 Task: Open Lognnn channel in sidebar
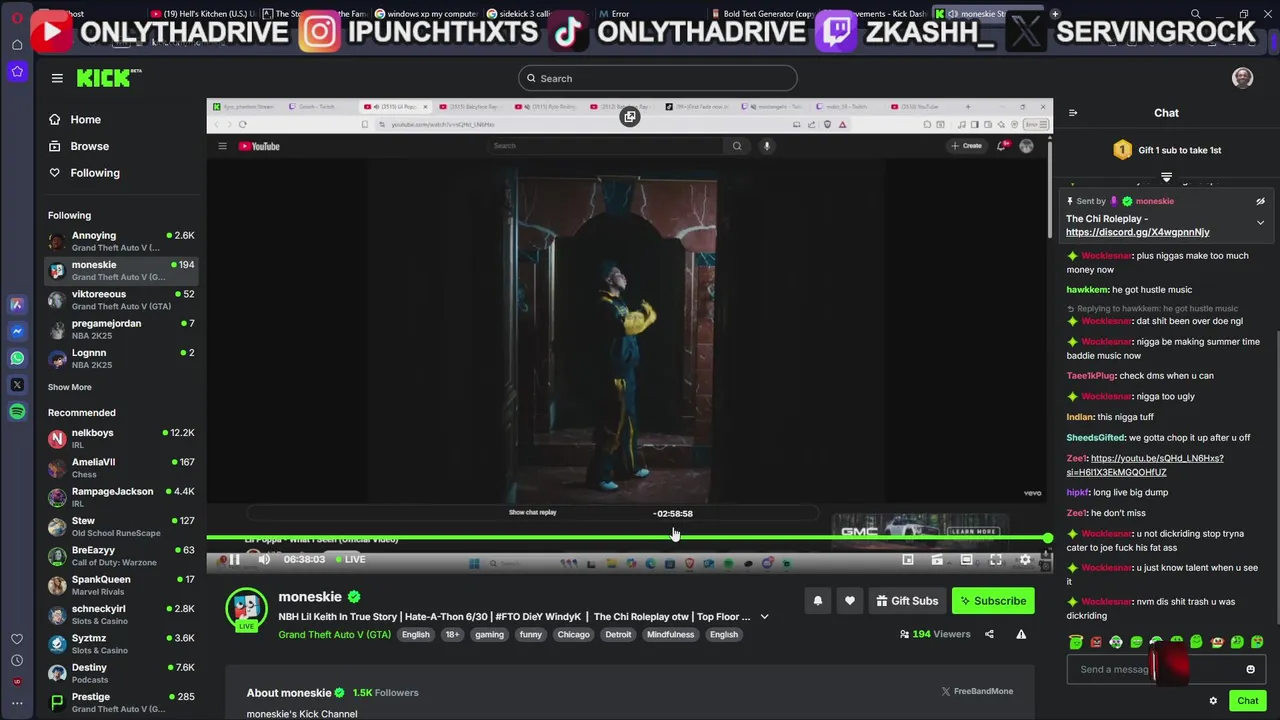(120, 358)
